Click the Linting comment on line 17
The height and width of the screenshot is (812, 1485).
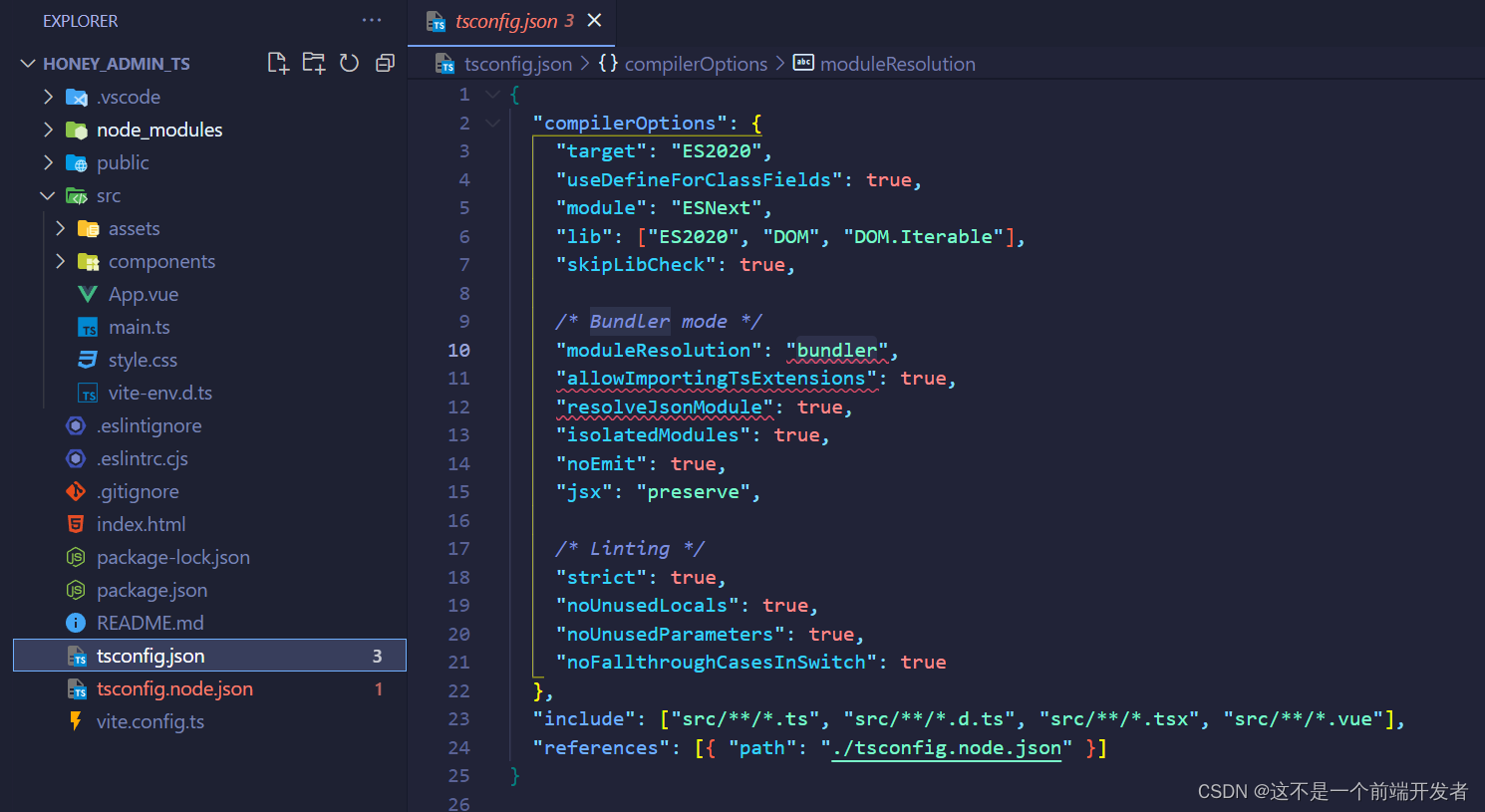[x=630, y=549]
